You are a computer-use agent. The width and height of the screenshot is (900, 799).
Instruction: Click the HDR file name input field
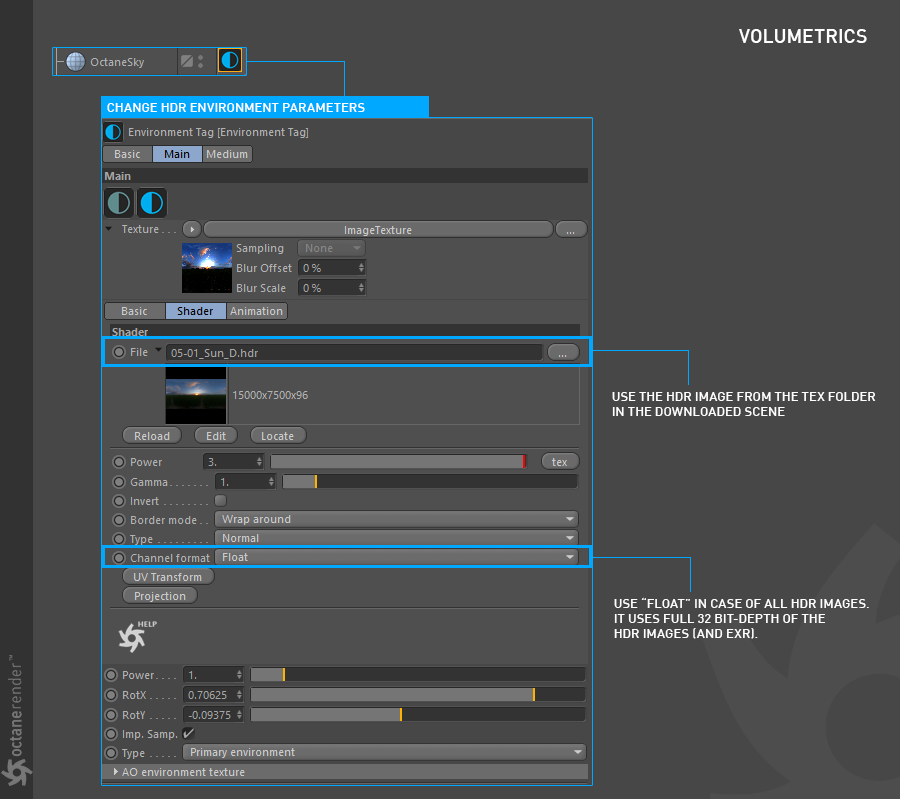[x=354, y=352]
